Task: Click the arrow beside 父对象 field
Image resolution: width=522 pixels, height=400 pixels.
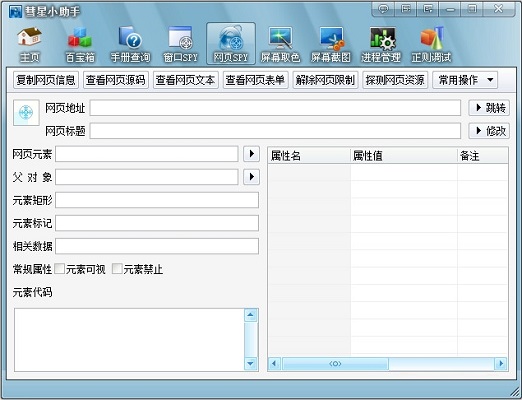Action: coord(251,177)
